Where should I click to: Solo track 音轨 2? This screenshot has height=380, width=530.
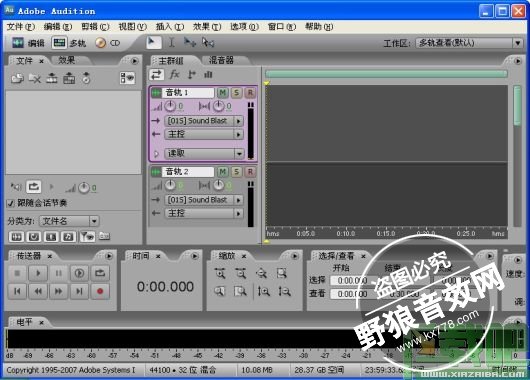click(236, 172)
